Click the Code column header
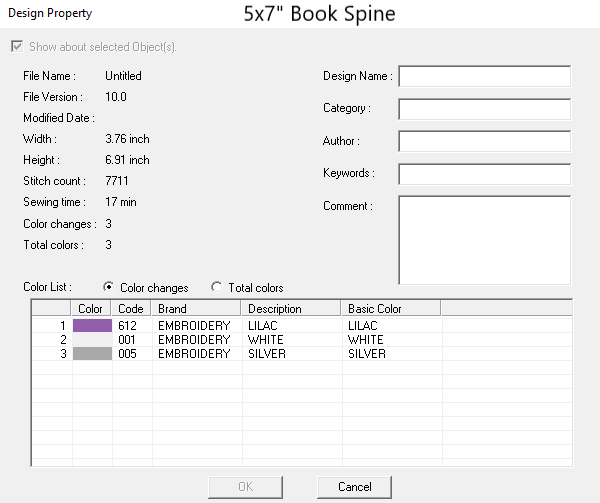 pos(131,309)
